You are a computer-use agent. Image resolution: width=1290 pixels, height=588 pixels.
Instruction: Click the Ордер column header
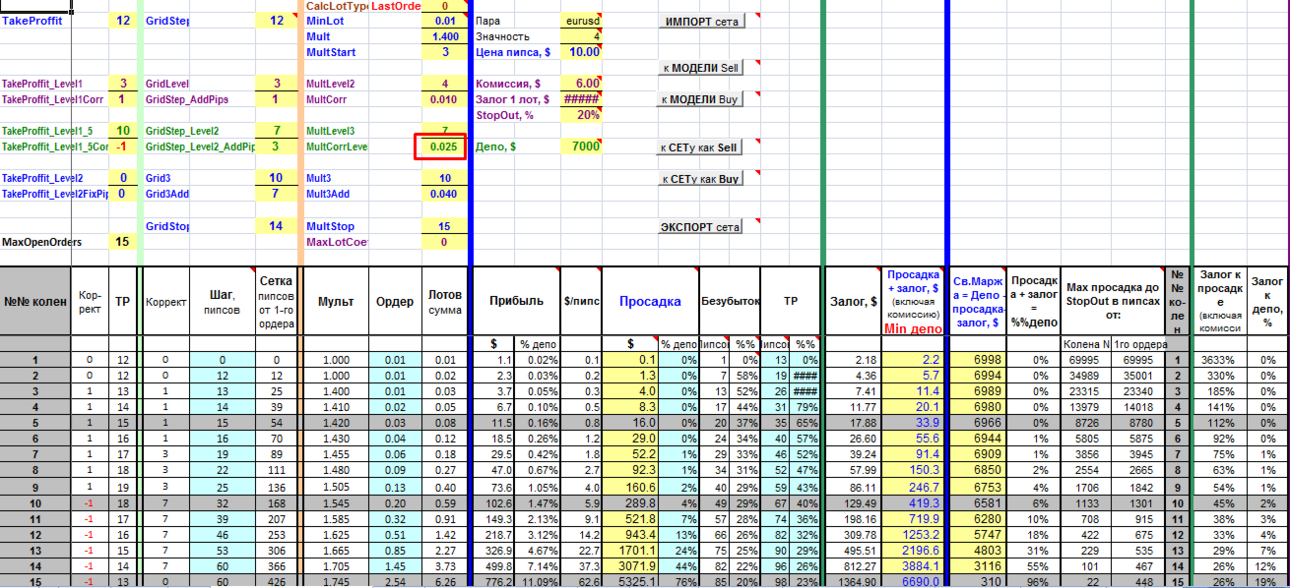point(395,301)
